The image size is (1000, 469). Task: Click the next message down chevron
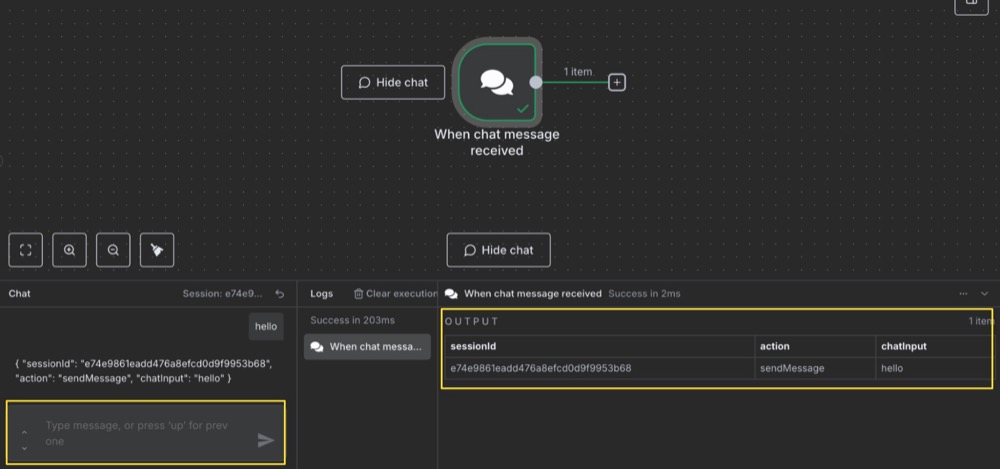point(24,448)
